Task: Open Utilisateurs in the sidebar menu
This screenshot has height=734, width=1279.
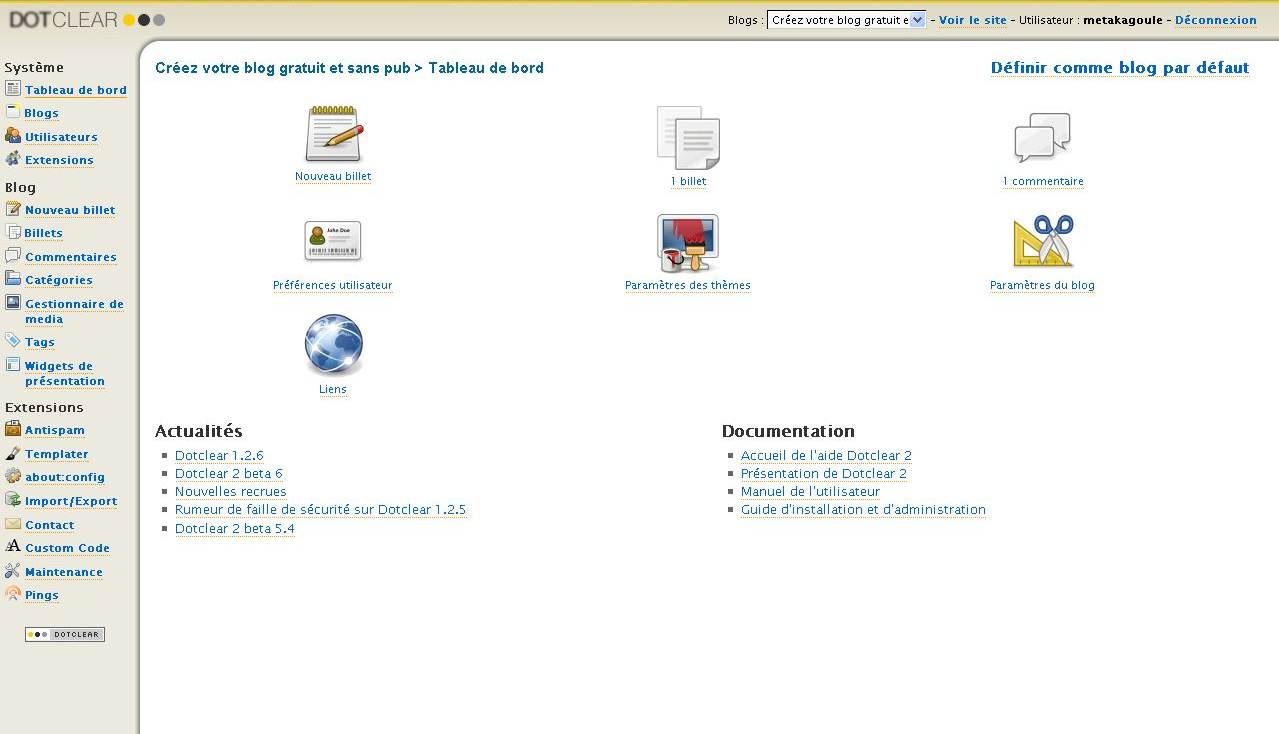Action: [61, 137]
